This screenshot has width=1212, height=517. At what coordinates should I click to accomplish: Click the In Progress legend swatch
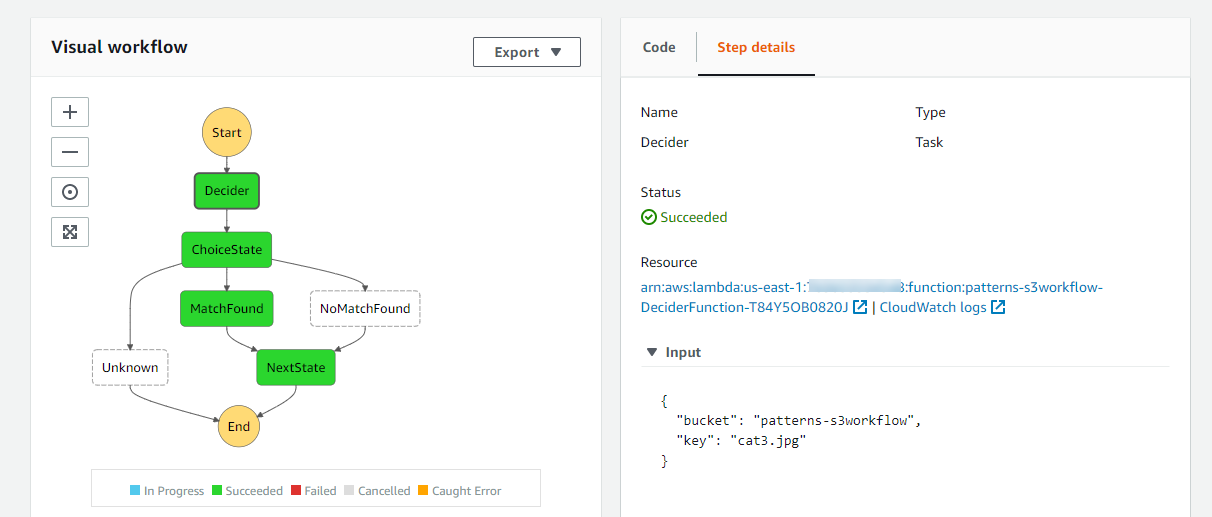pos(135,491)
